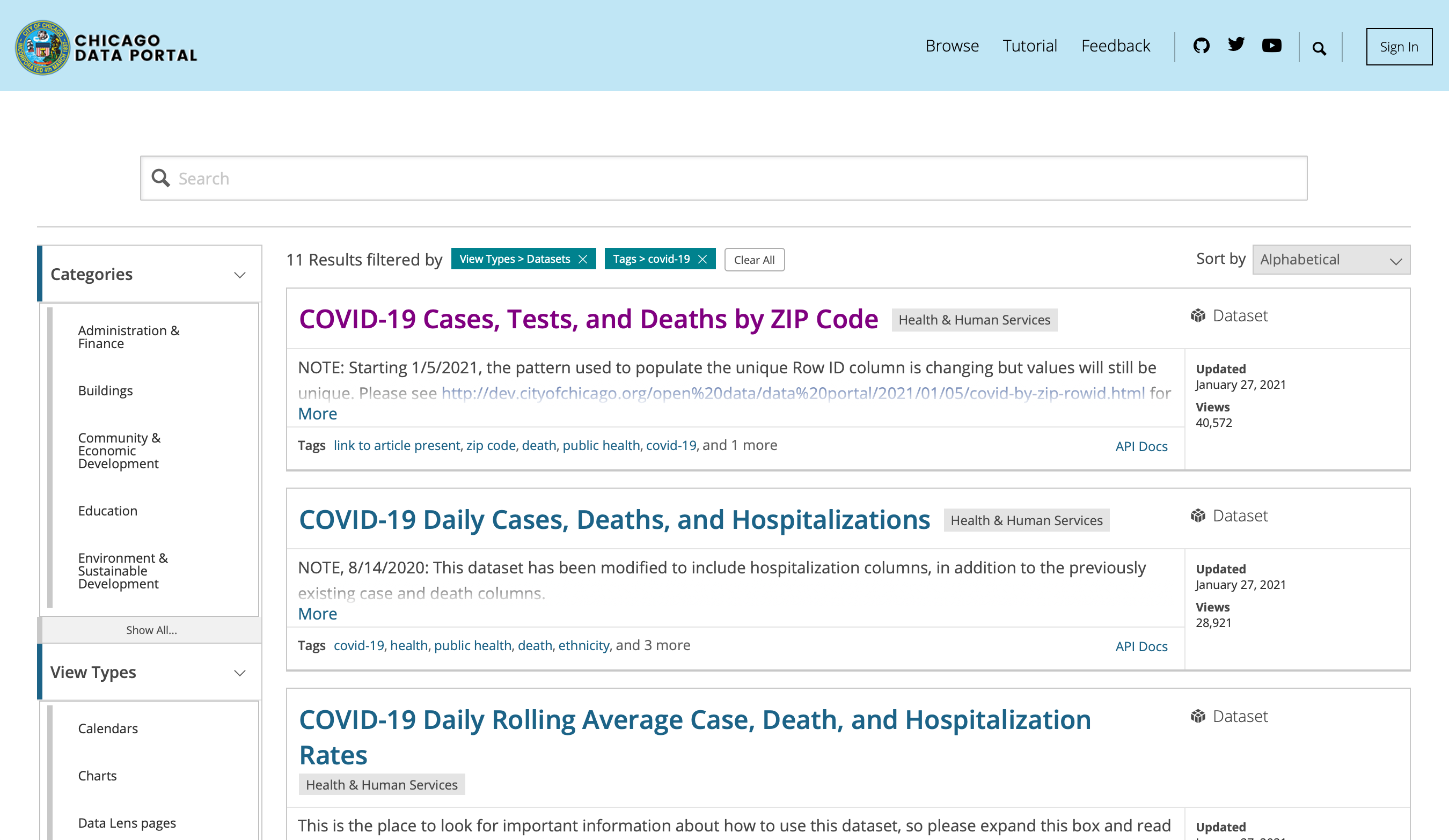
Task: Open COVID-19 Cases, Tests, and Deaths by ZIP Code
Action: (x=588, y=319)
